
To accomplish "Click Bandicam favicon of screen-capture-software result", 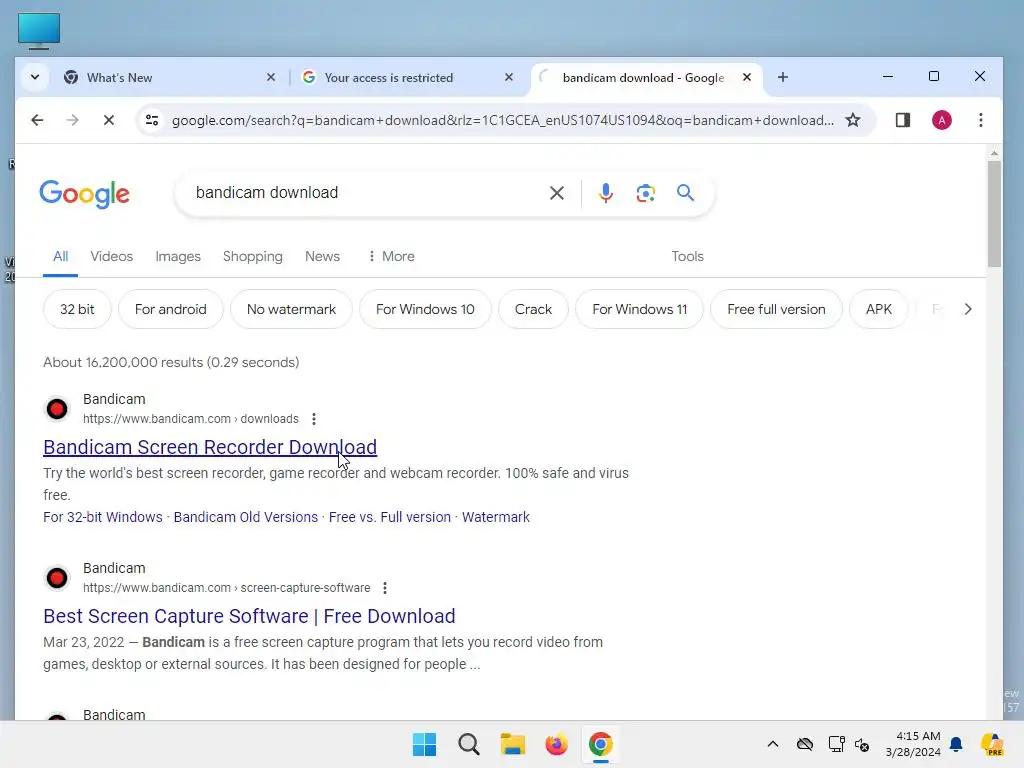I will tap(57, 578).
